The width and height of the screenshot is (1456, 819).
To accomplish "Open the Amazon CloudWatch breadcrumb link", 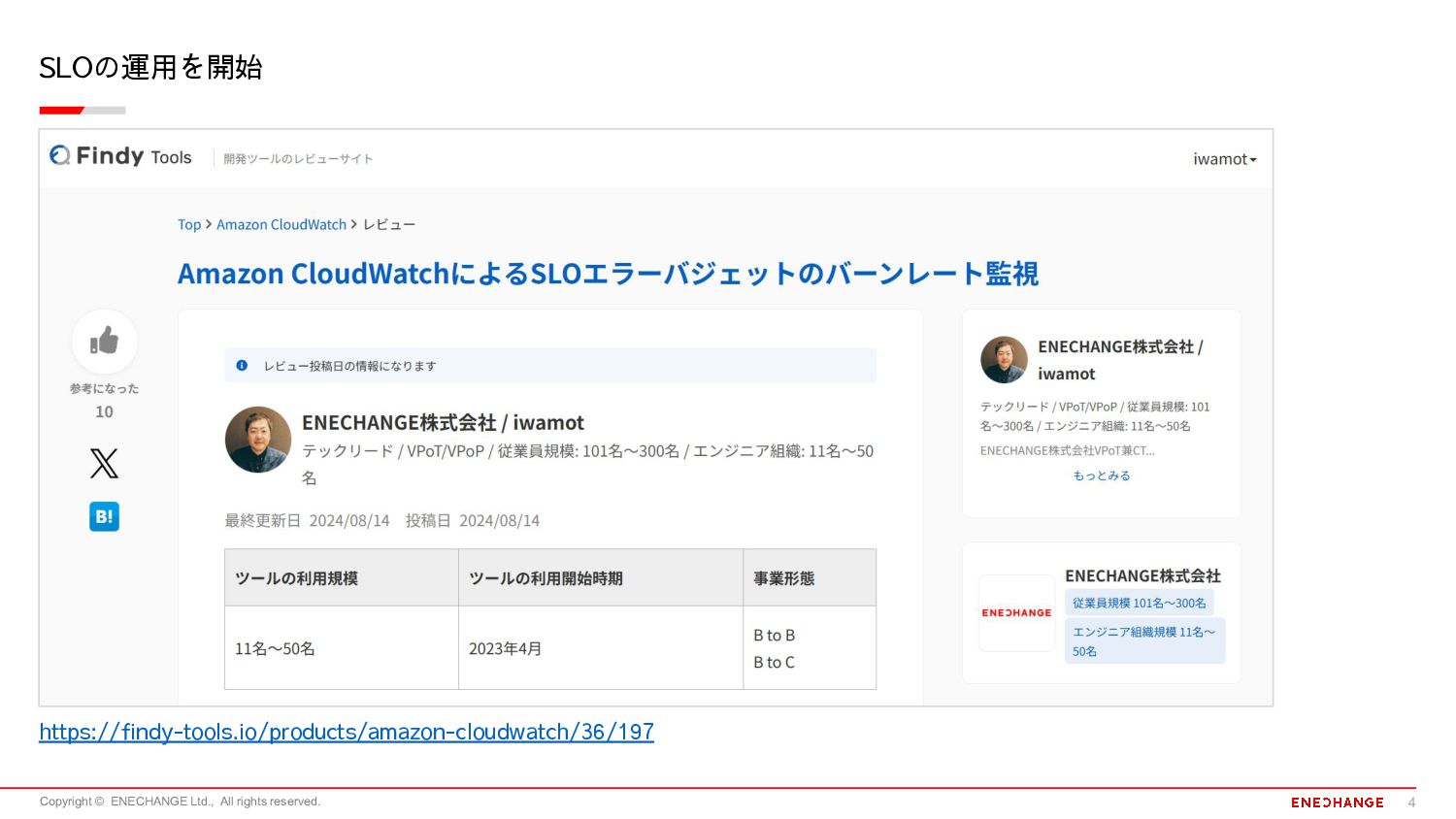I will (x=281, y=224).
